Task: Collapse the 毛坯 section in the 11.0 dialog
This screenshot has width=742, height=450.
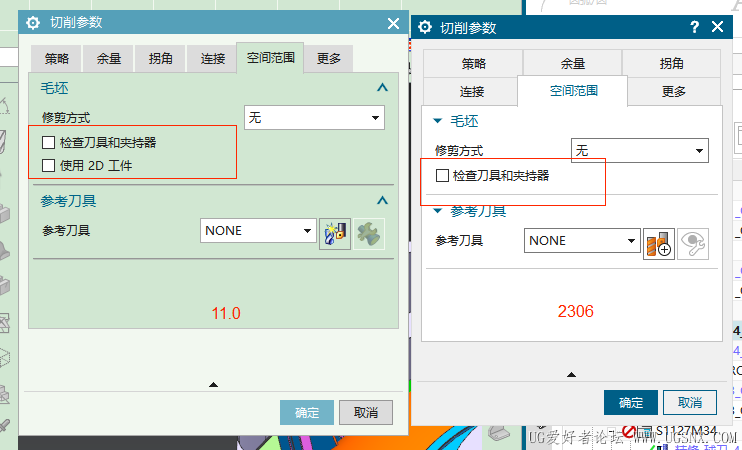Action: pos(382,88)
